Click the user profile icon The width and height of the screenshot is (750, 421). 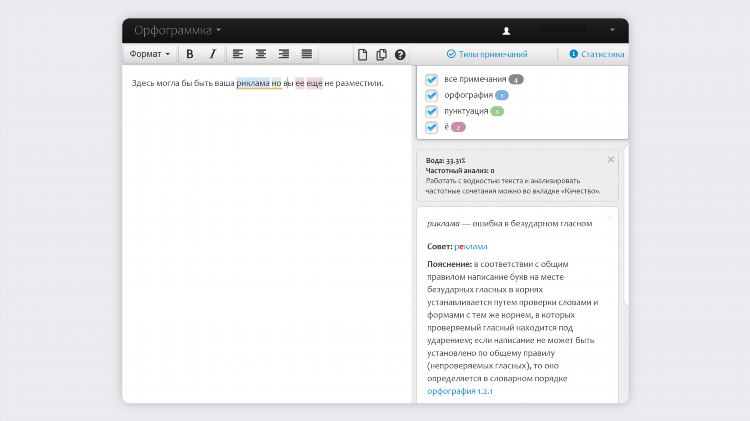coord(506,31)
